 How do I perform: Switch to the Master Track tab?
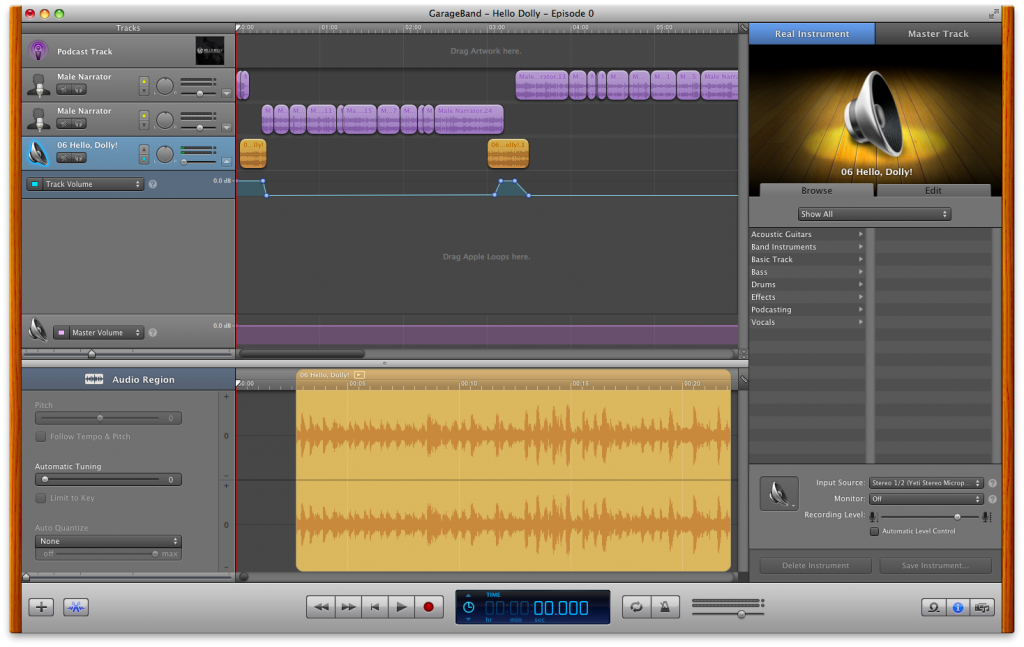click(938, 34)
